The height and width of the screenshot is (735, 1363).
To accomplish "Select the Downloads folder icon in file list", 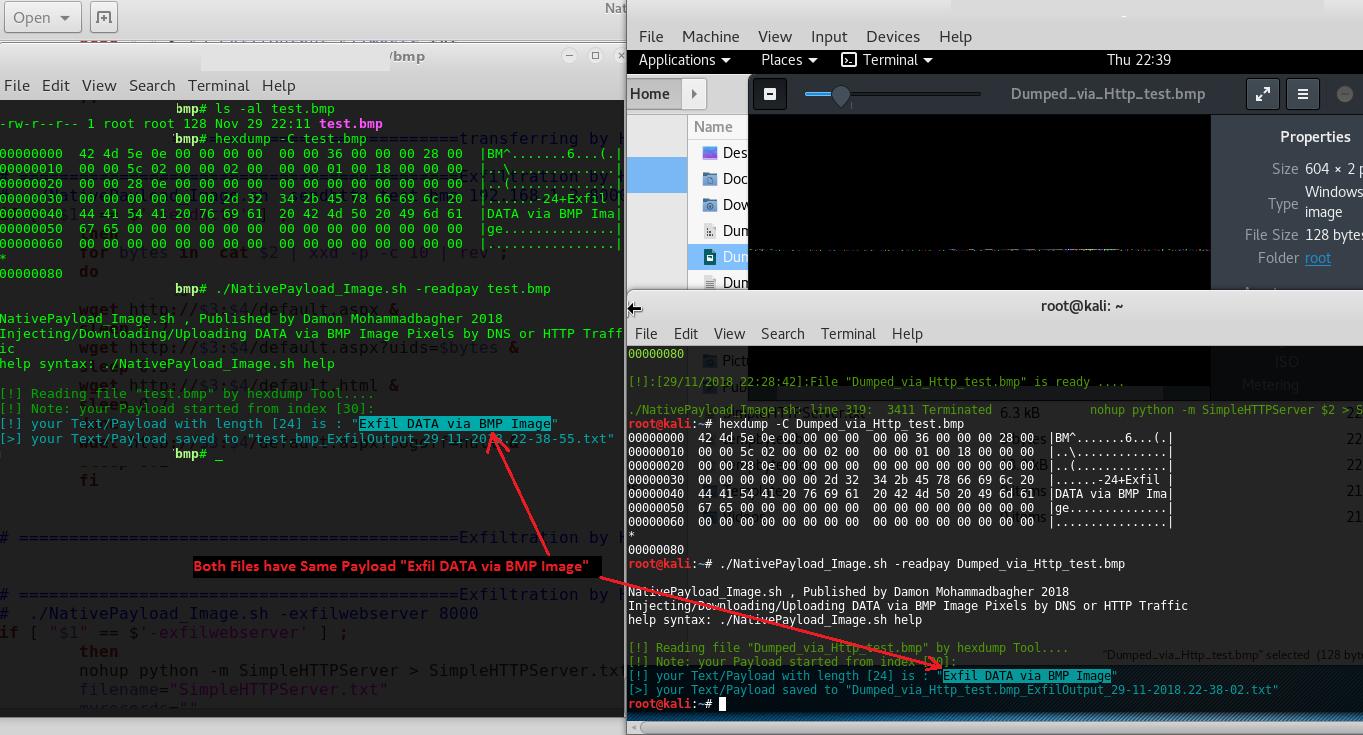I will tap(710, 205).
